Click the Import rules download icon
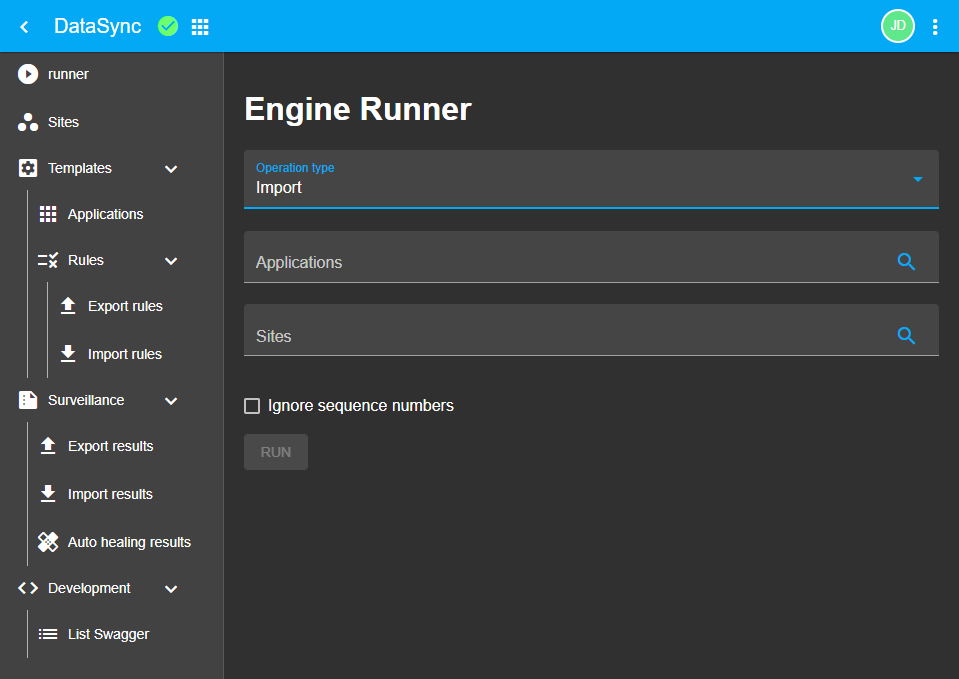The height and width of the screenshot is (679, 959). point(68,354)
